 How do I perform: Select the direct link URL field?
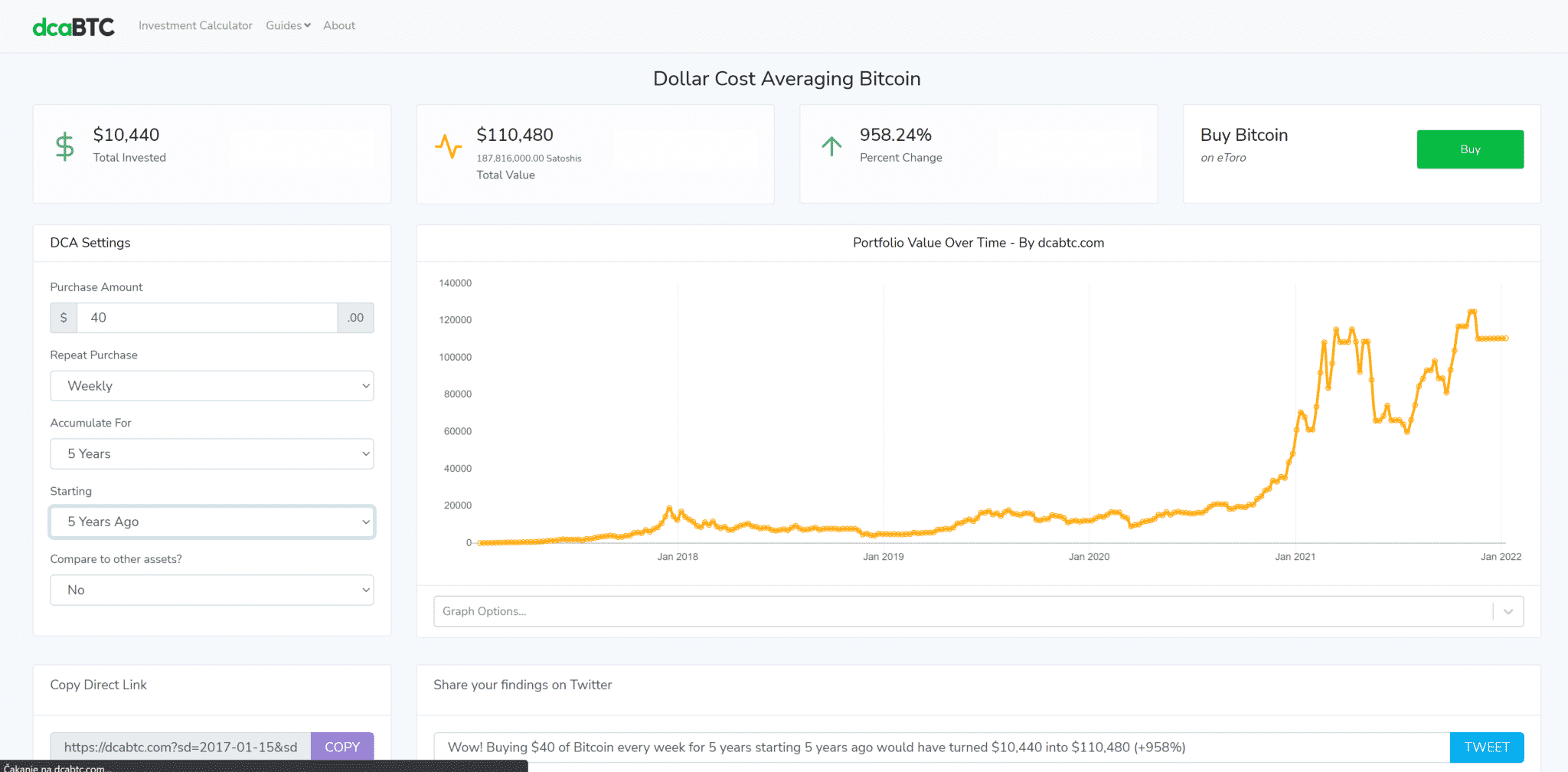(181, 747)
